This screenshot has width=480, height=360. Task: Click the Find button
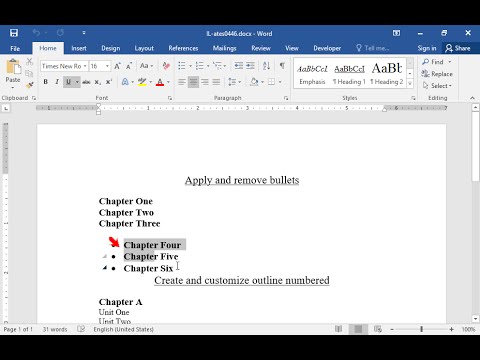point(433,62)
